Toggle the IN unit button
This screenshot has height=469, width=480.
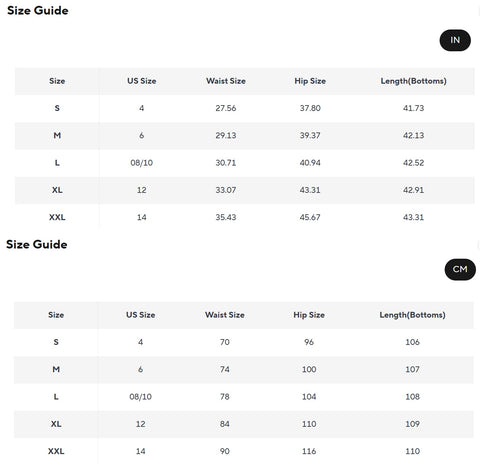click(x=455, y=40)
